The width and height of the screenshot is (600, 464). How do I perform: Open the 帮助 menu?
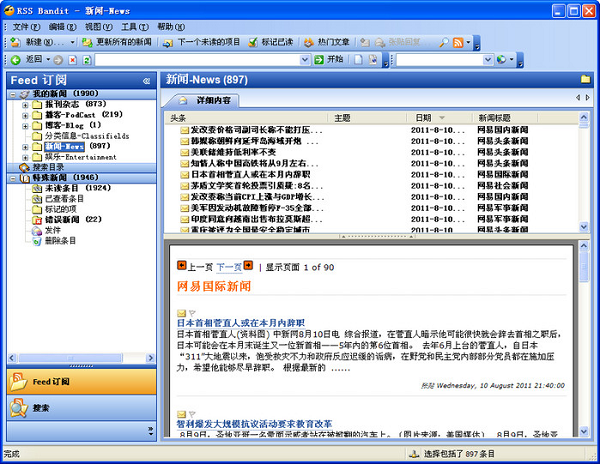tap(171, 27)
